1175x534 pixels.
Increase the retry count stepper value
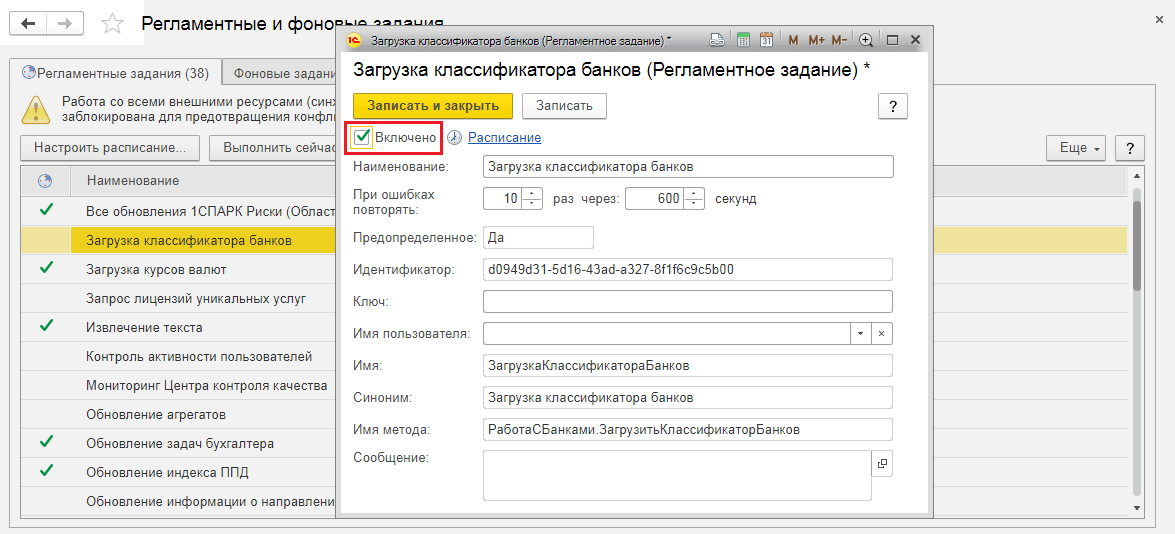pos(532,193)
